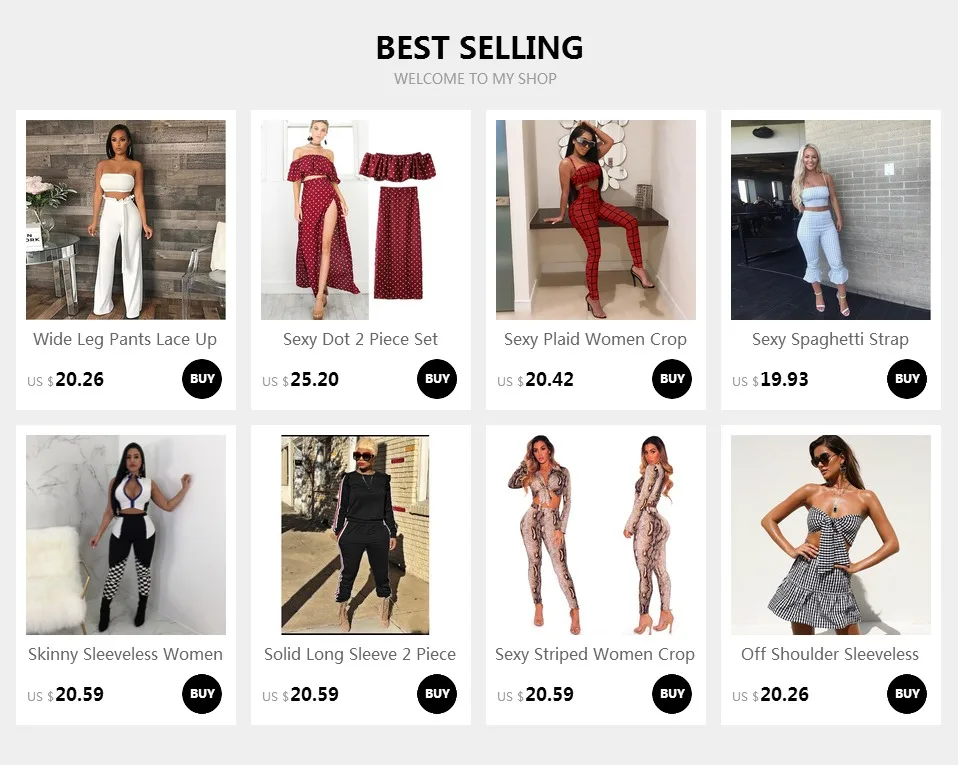Click BUY for Sexy Striped Women Crop
958x765 pixels.
tap(672, 694)
